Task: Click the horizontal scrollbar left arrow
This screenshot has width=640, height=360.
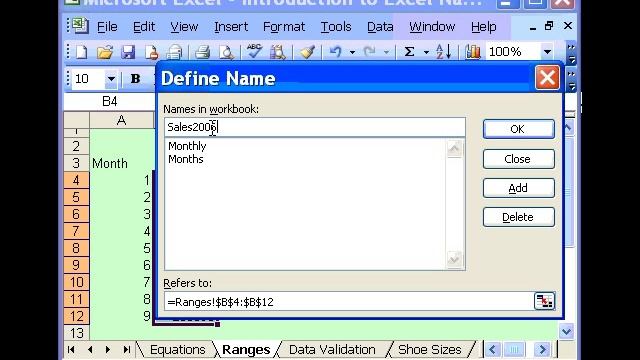Action: (493, 350)
